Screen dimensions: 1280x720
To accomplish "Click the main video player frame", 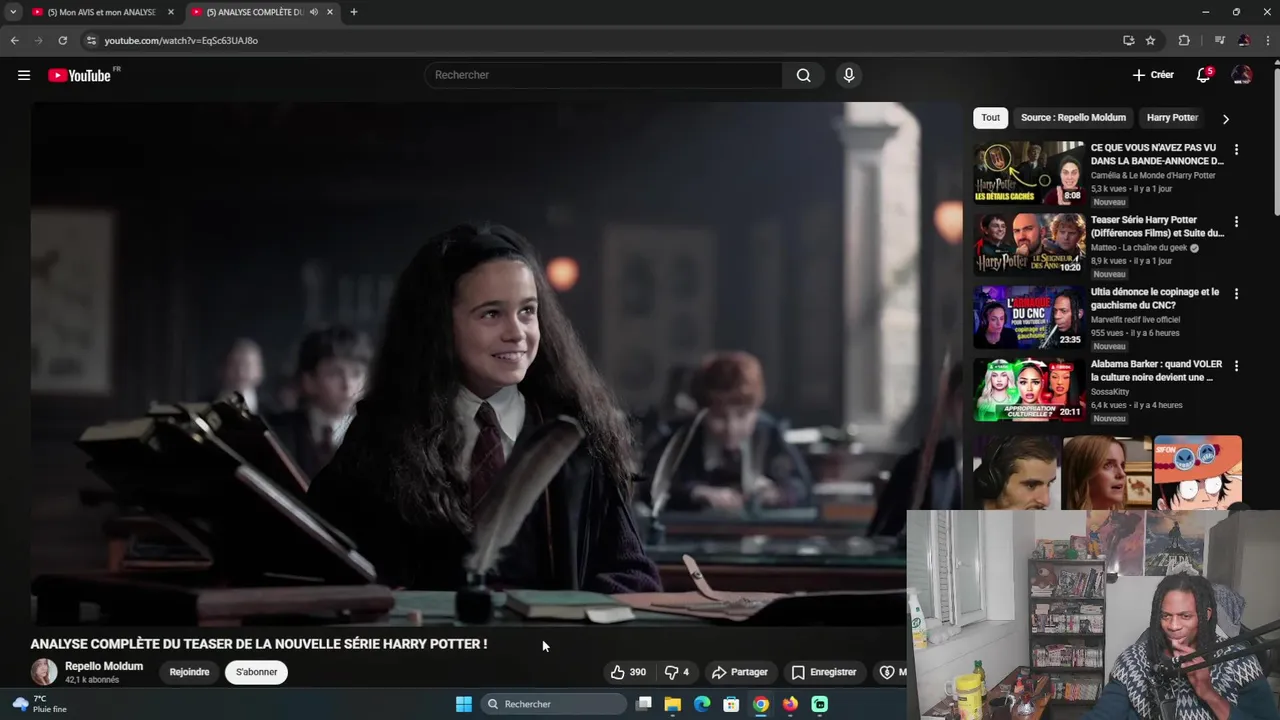I will point(496,363).
